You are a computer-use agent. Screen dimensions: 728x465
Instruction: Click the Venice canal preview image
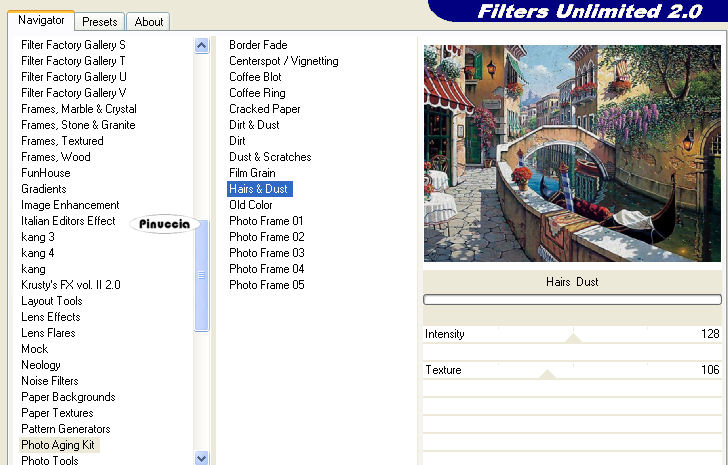(x=572, y=153)
